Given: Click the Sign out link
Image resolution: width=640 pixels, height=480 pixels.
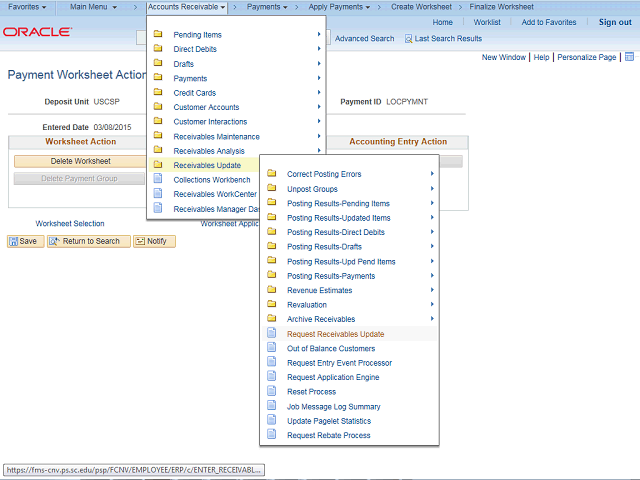Looking at the screenshot, I should point(614,22).
